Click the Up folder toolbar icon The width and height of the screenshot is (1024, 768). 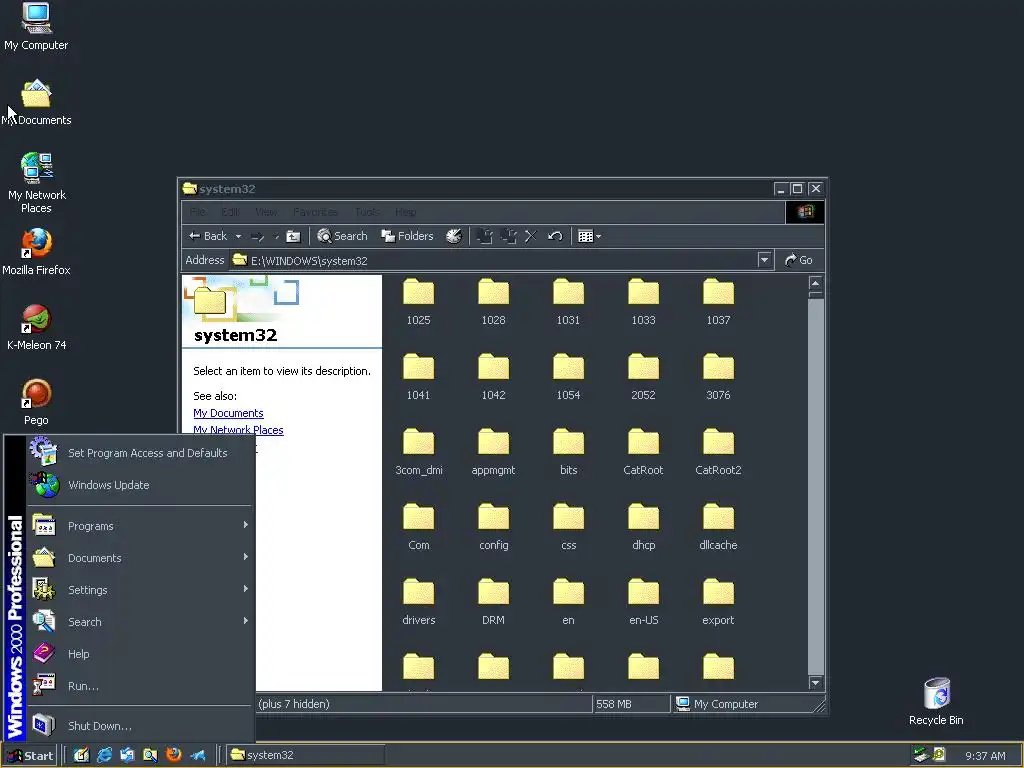click(x=293, y=236)
